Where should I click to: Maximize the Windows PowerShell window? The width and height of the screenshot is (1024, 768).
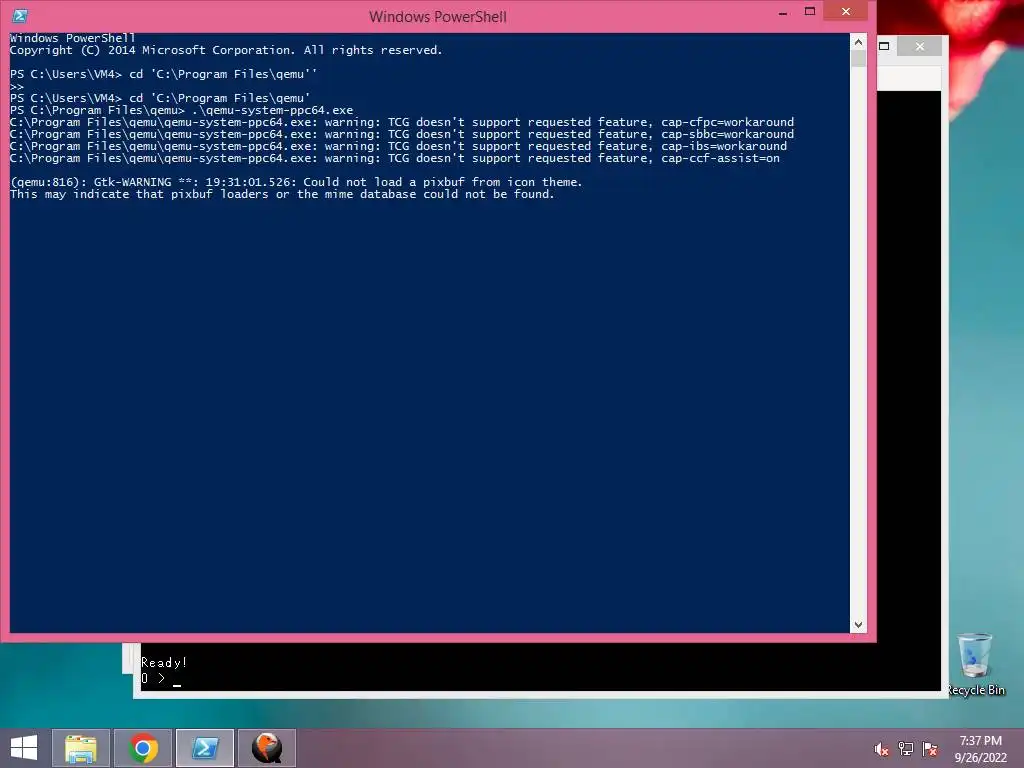(810, 11)
